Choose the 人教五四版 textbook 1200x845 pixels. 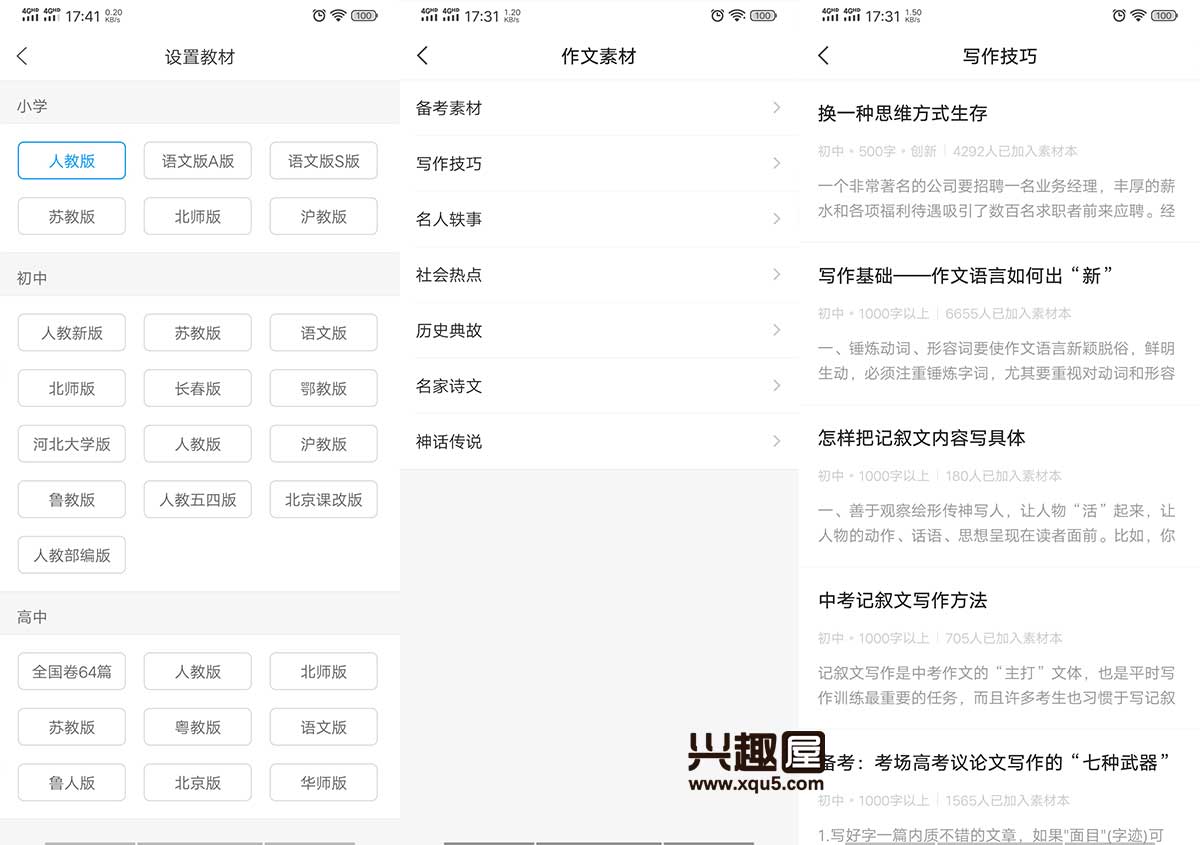pyautogui.click(x=198, y=499)
